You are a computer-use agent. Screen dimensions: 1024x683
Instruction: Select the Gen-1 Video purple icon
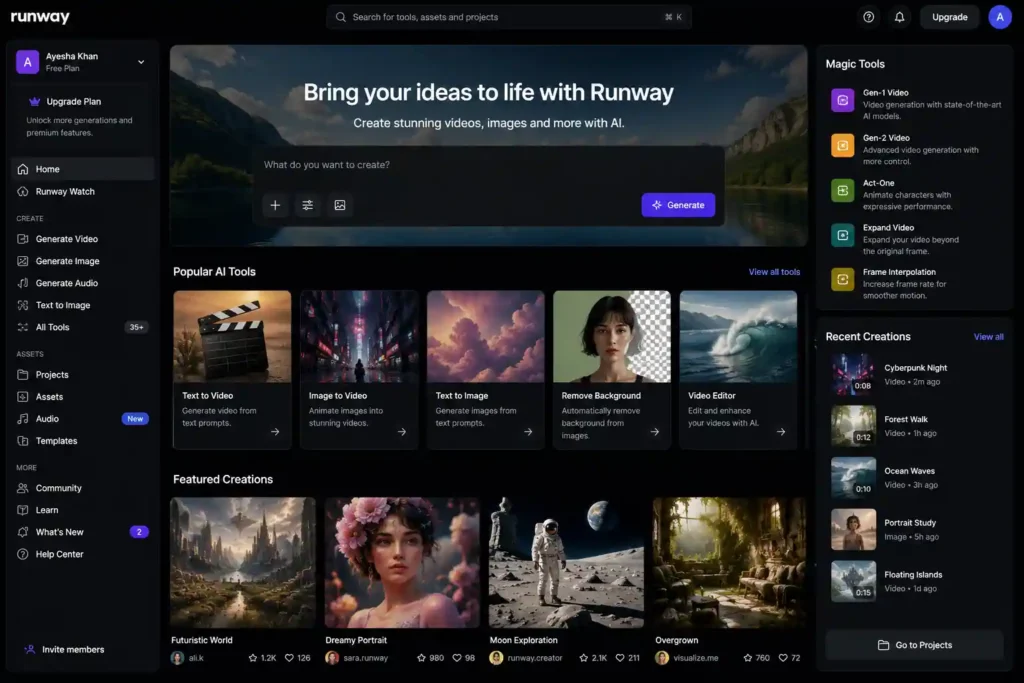tap(842, 101)
